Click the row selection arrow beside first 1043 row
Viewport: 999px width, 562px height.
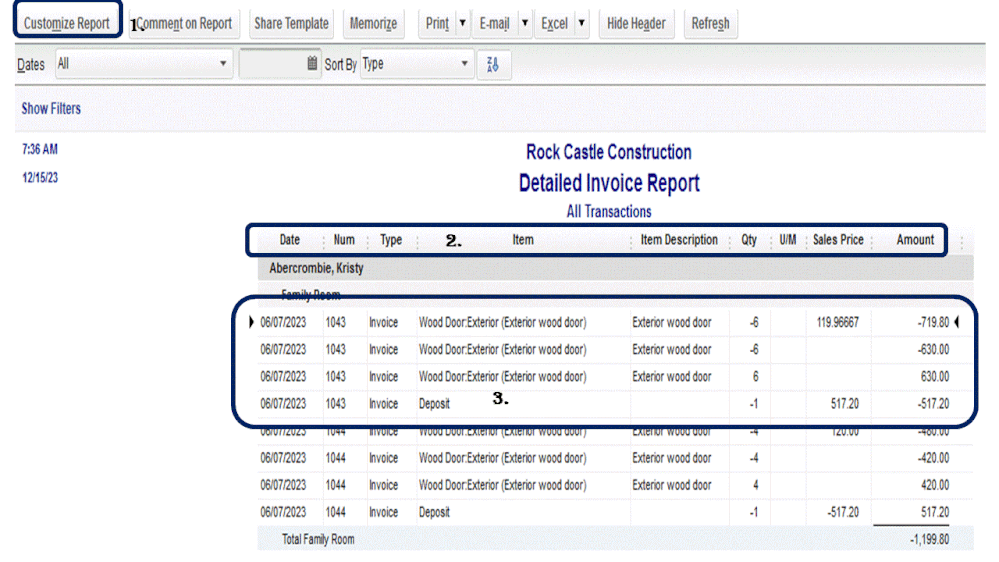click(251, 322)
